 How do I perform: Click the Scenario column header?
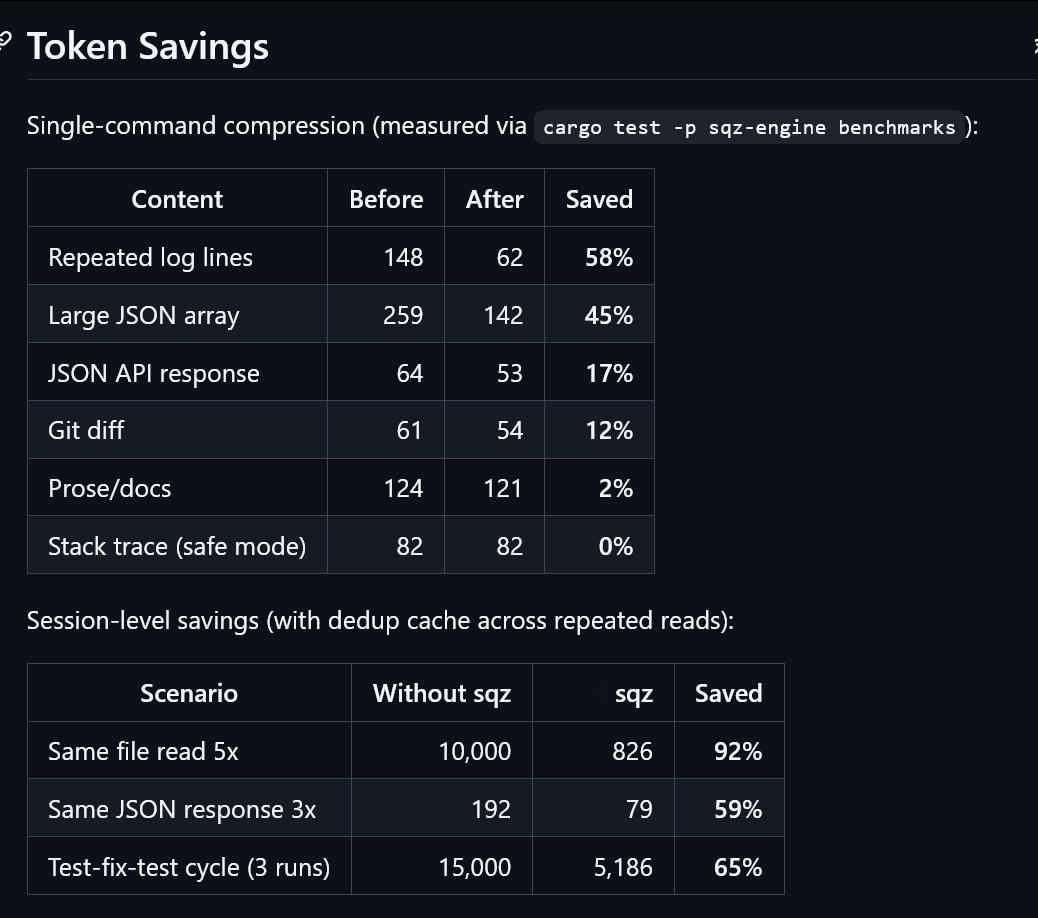coord(189,693)
